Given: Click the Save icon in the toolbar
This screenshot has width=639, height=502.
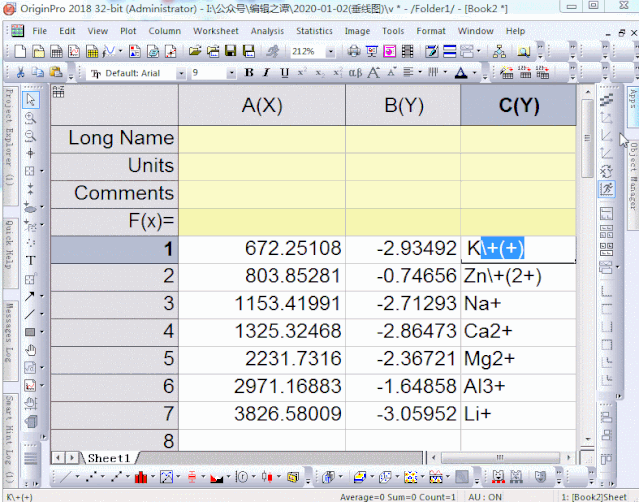Looking at the screenshot, I should click(x=231, y=51).
